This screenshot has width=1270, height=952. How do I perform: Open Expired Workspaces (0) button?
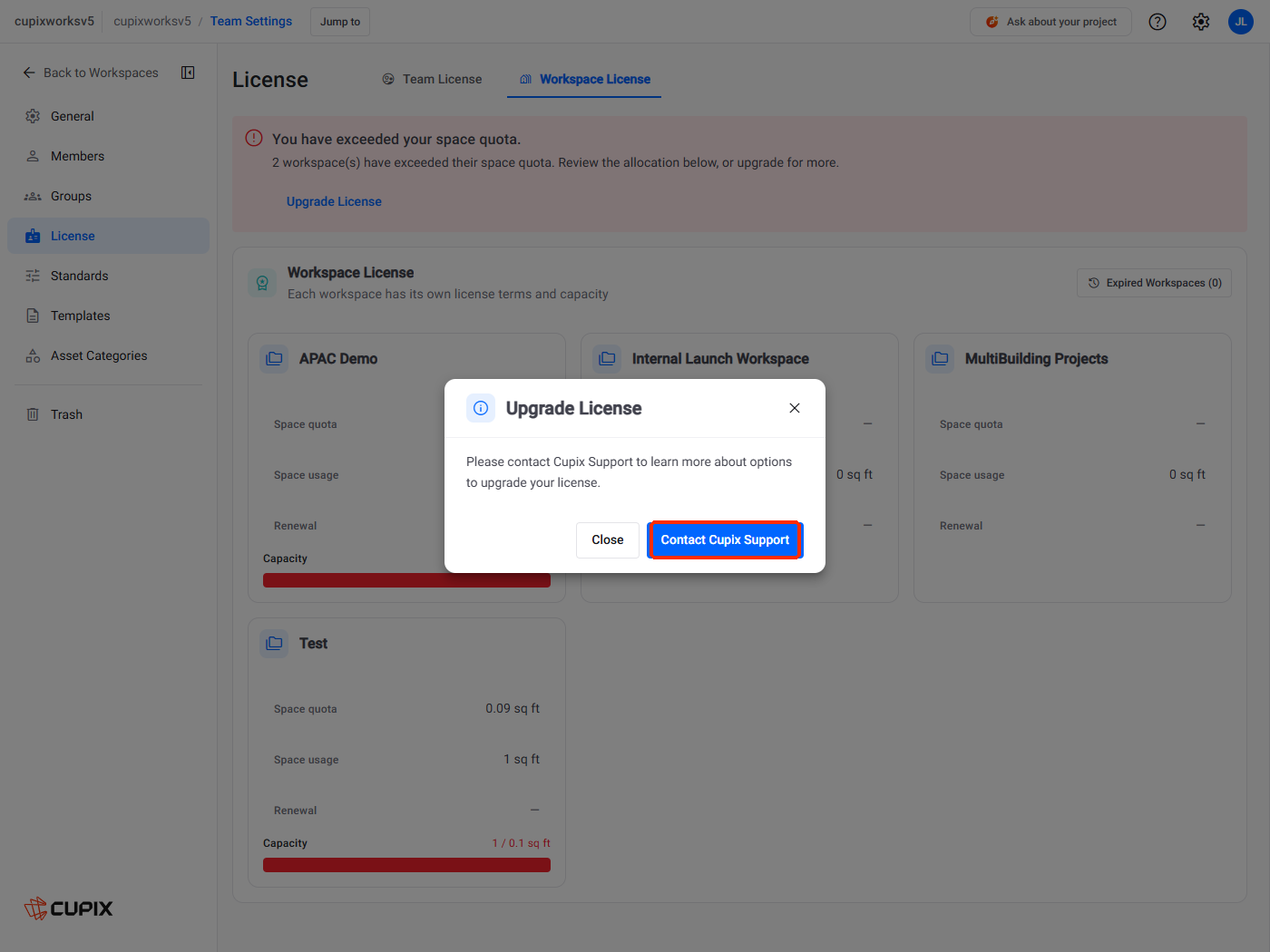[1154, 283]
